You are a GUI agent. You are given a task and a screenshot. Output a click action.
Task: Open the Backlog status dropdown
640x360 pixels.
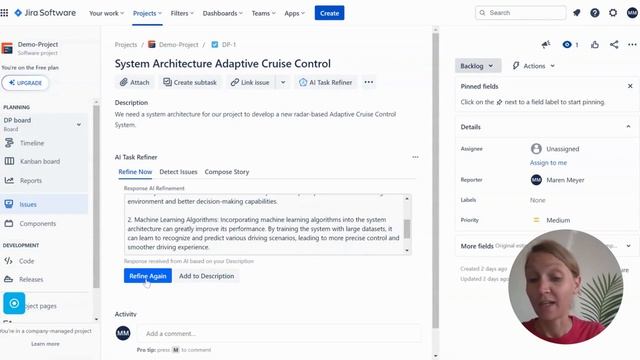[478, 66]
